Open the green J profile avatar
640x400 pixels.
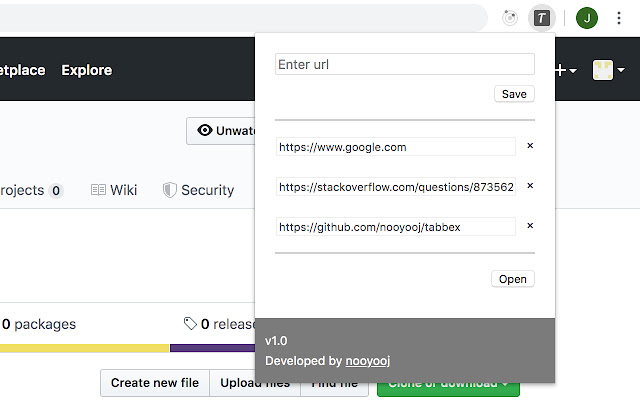[587, 18]
